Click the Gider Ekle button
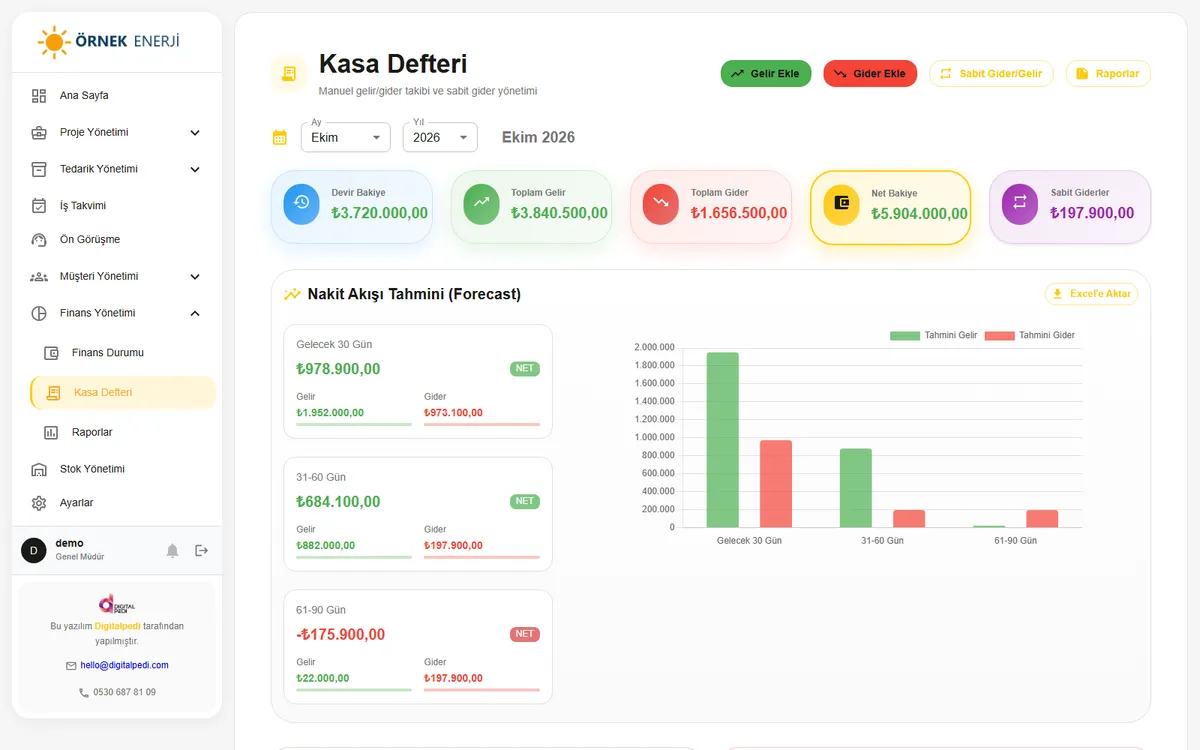This screenshot has height=750, width=1200. [x=870, y=74]
